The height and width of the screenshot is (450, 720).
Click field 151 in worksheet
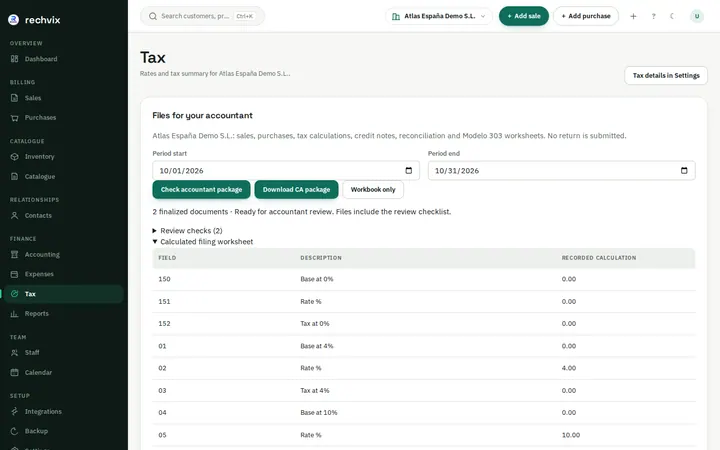[164, 302]
